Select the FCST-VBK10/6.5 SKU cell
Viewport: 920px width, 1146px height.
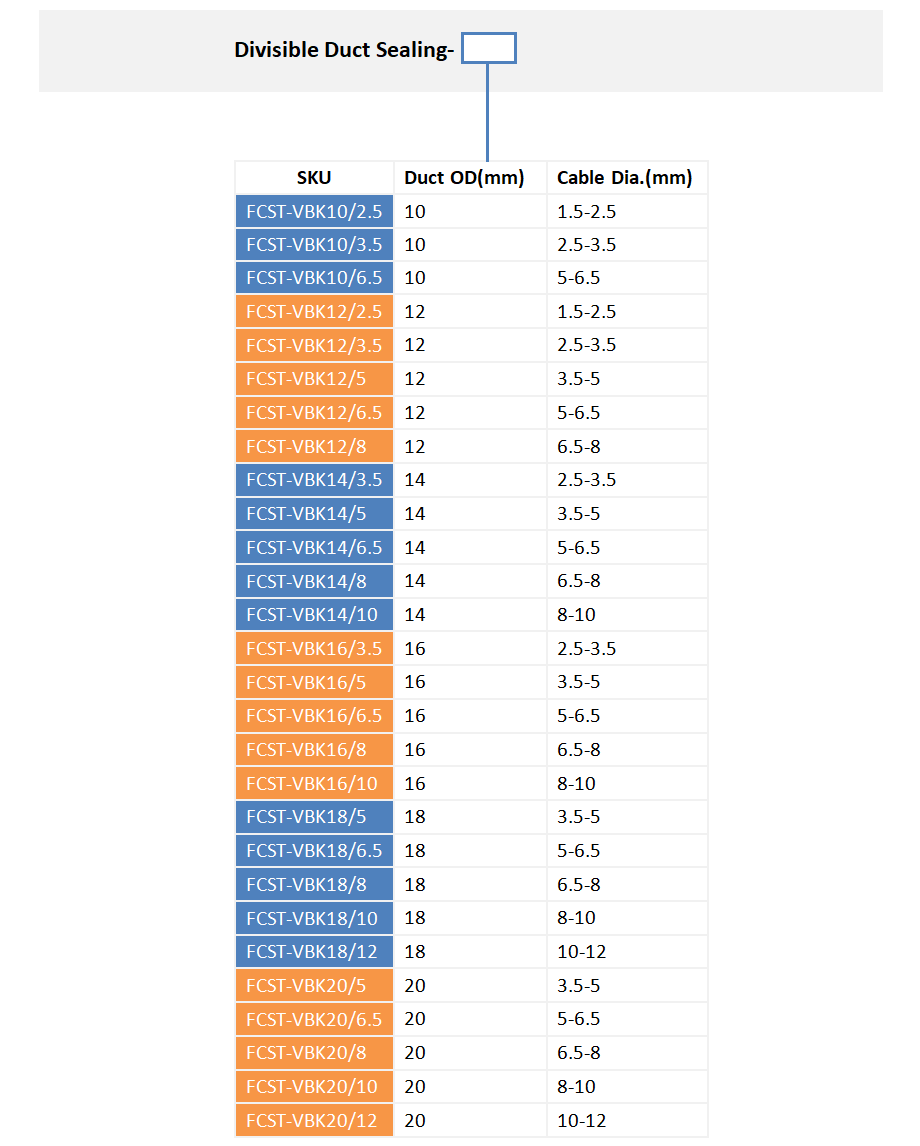click(x=314, y=278)
